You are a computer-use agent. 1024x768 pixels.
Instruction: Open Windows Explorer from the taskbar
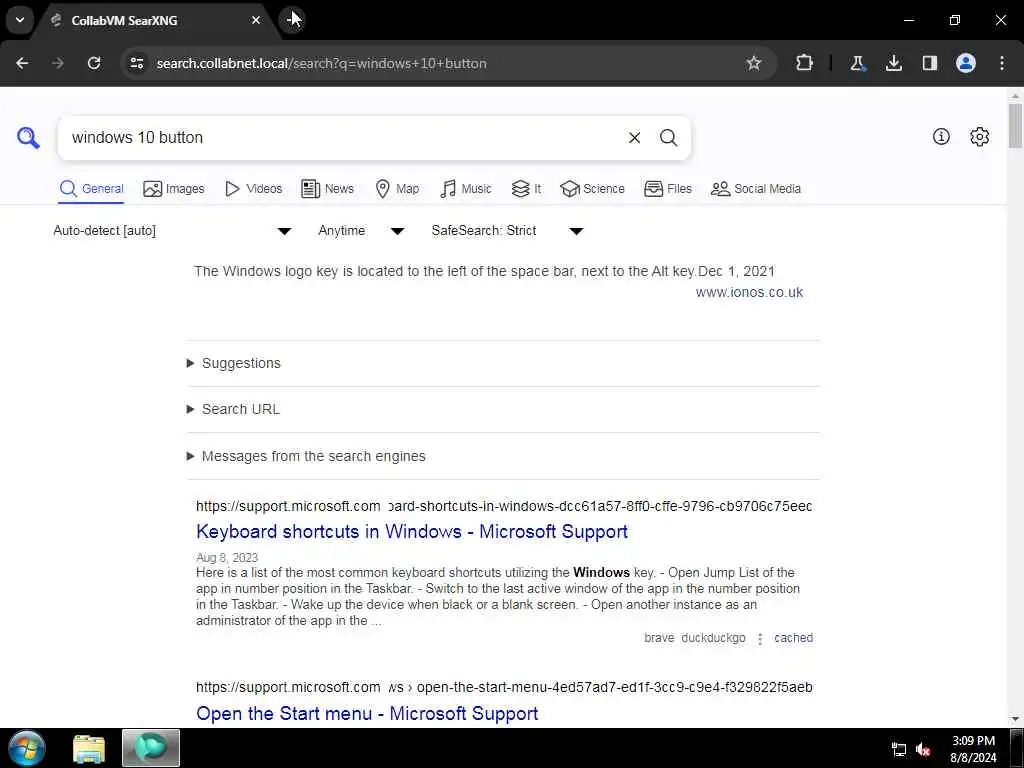click(x=89, y=748)
